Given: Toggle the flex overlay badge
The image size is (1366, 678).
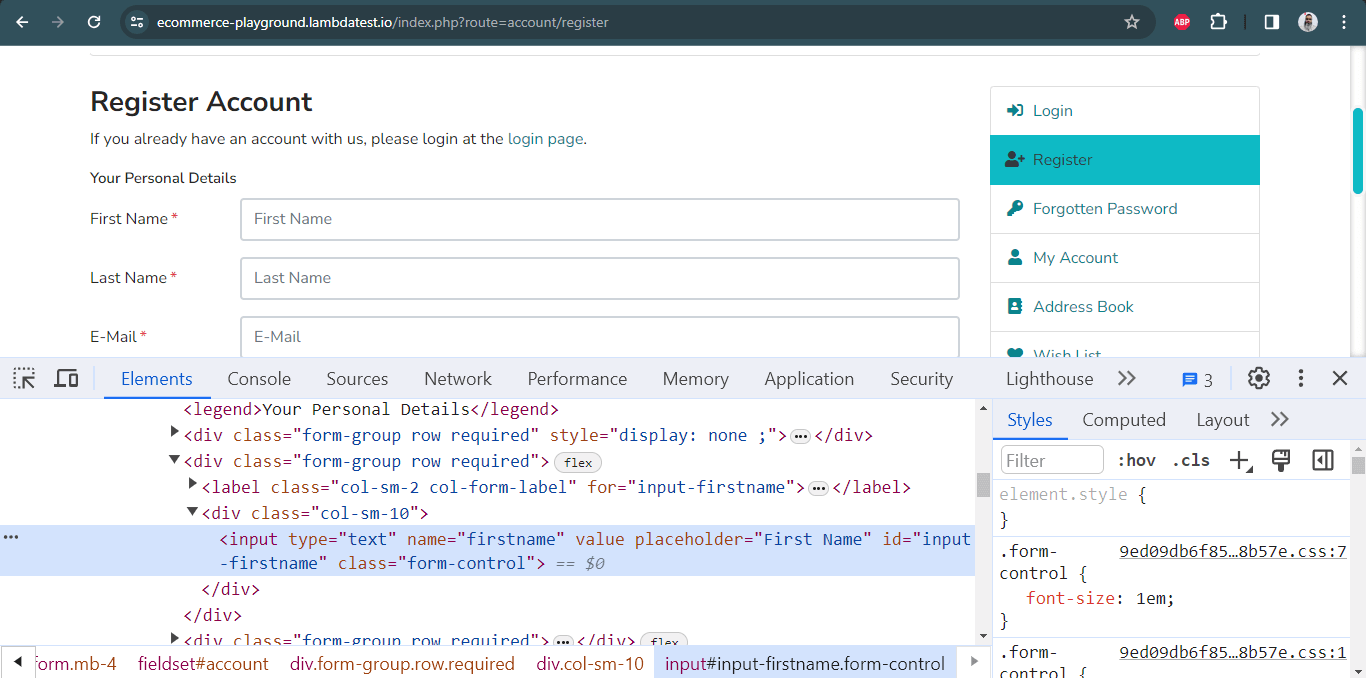Looking at the screenshot, I should (x=578, y=462).
